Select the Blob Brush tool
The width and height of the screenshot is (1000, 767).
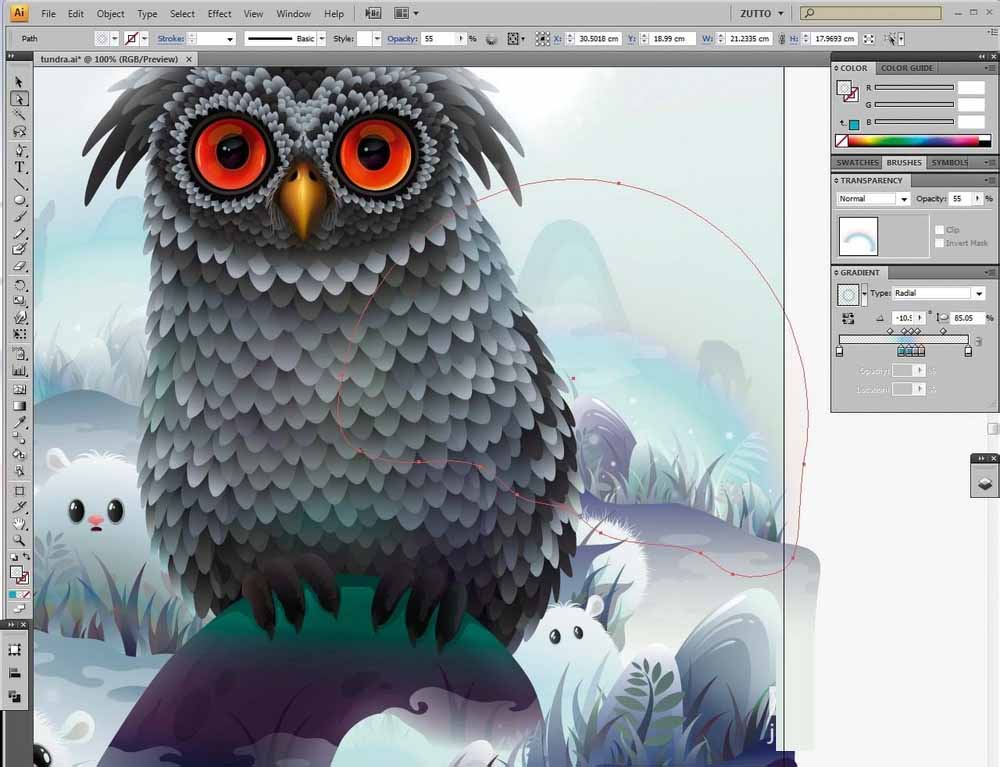(x=19, y=249)
